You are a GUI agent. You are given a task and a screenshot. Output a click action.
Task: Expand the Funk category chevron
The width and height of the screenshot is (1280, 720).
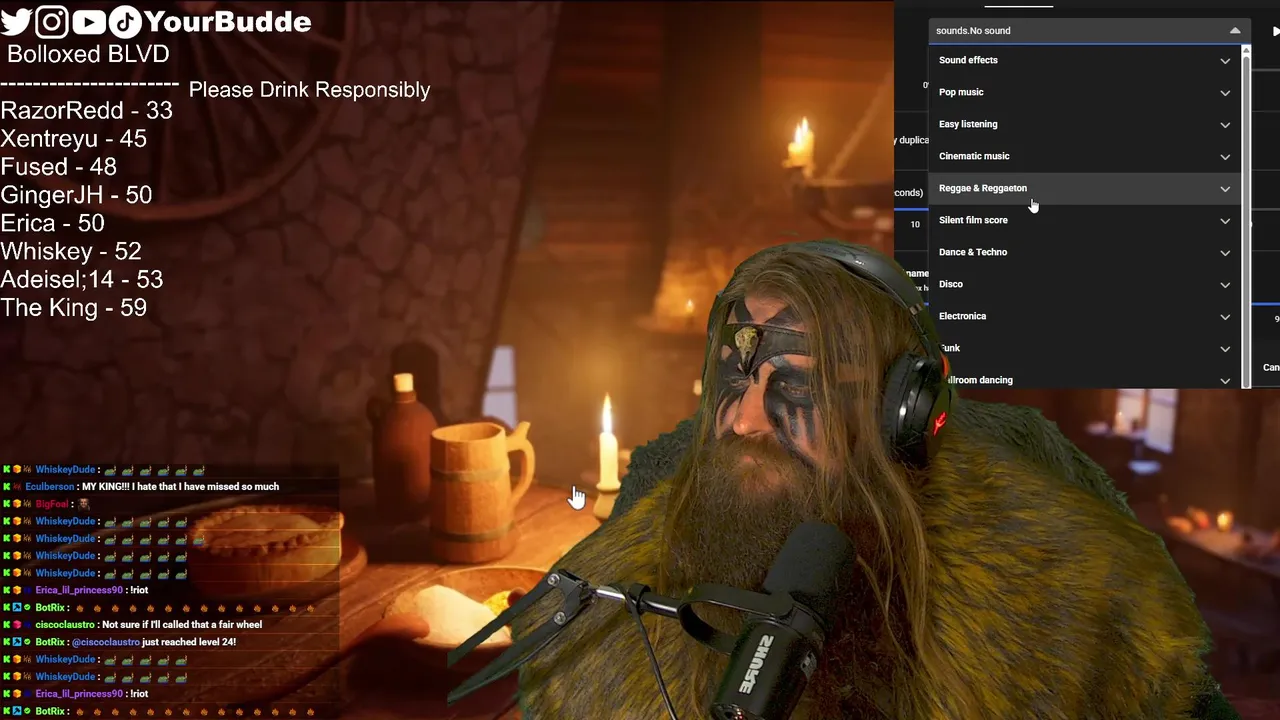1225,349
